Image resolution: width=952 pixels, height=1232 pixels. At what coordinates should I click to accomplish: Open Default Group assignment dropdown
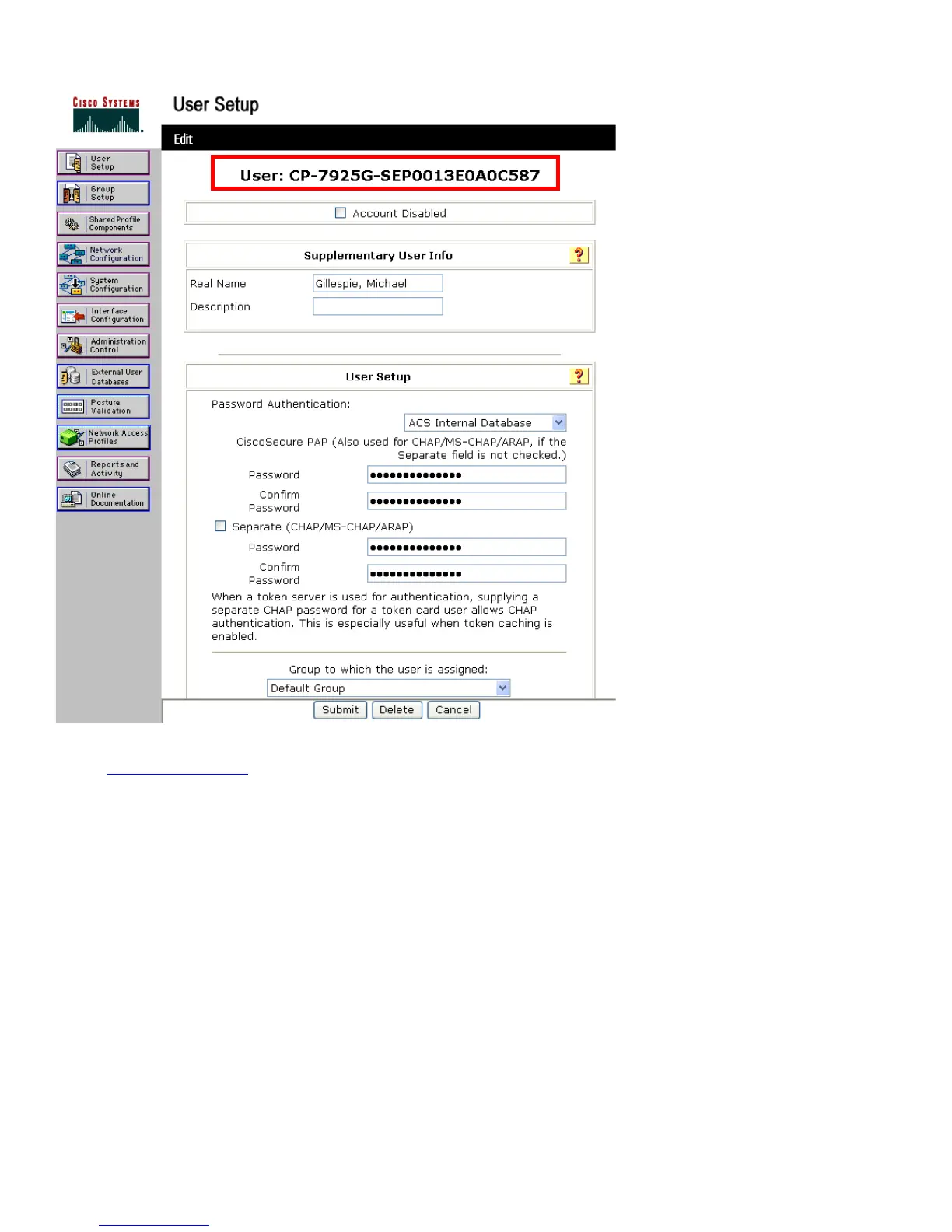(388, 688)
